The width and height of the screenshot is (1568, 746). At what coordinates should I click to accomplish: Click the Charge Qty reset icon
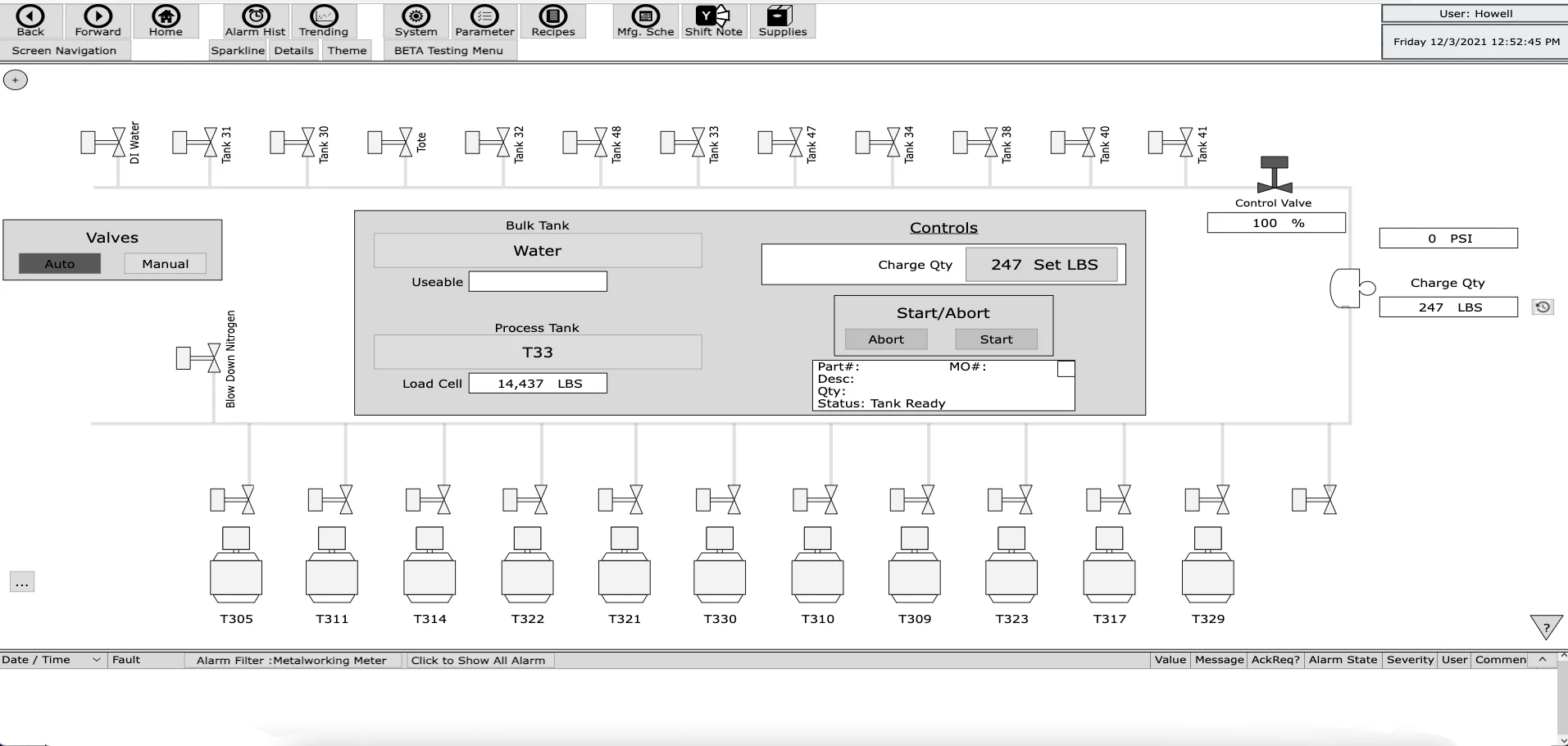(1543, 307)
